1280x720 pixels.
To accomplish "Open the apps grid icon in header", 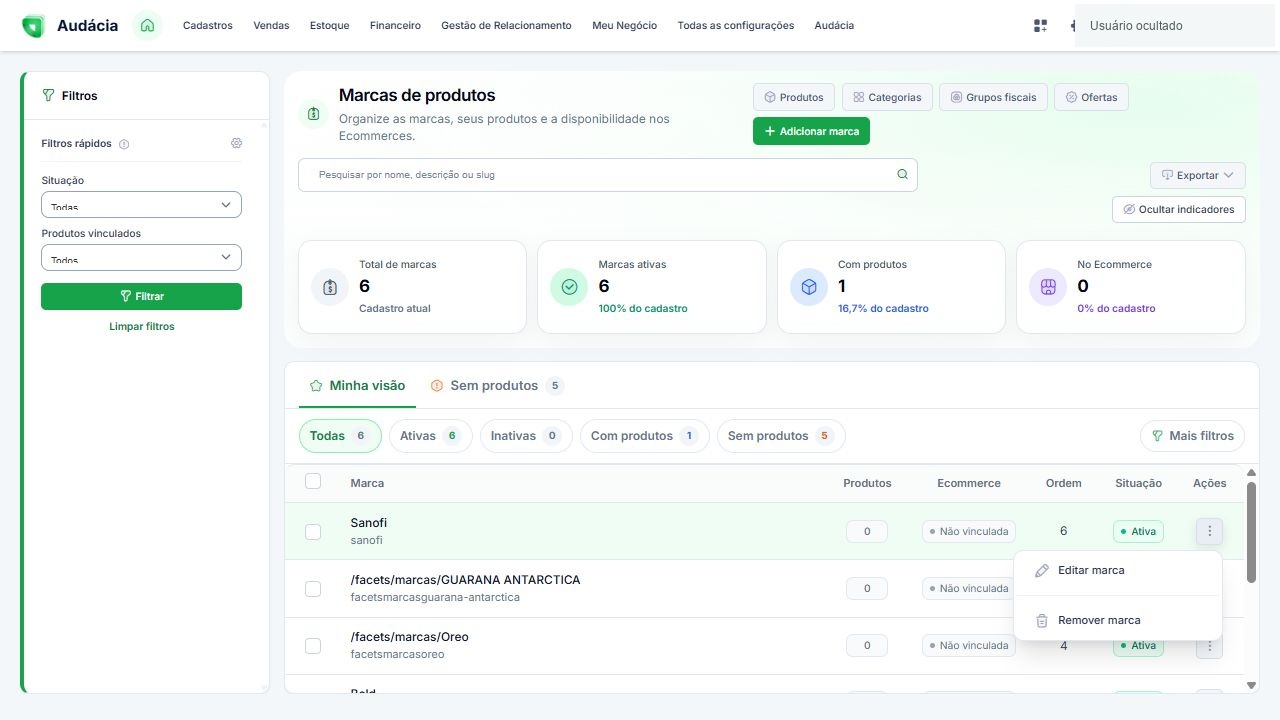I will 1040,26.
